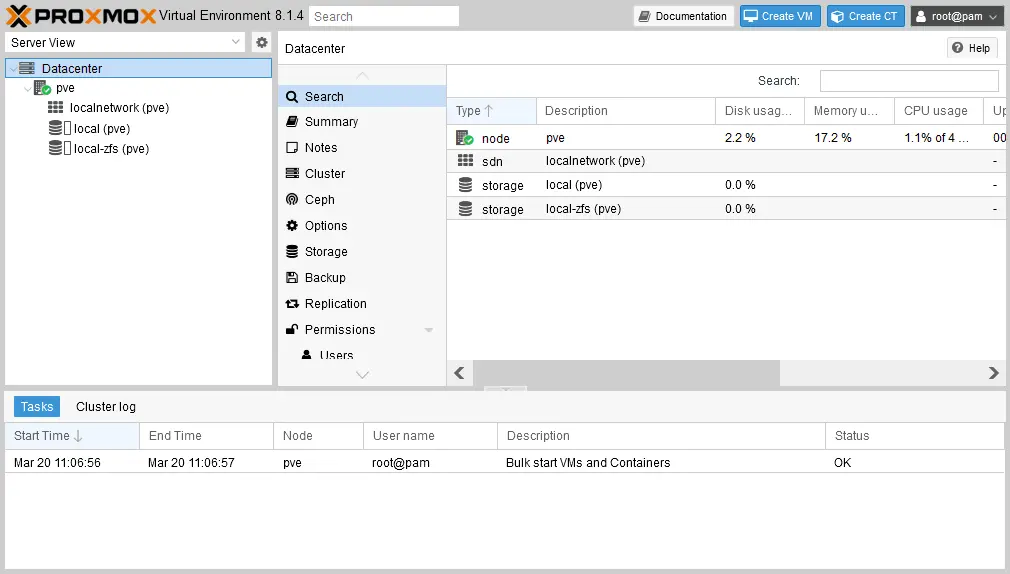The width and height of the screenshot is (1010, 574).
Task: Click the Notes icon in the menu
Action: [292, 148]
